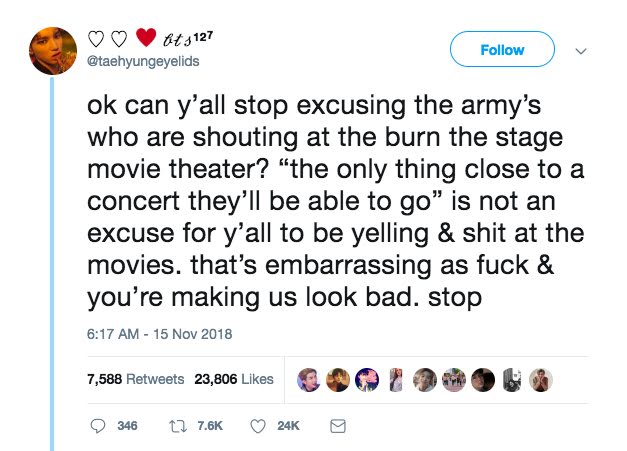Image resolution: width=627 pixels, height=451 pixels.
Task: Click the retweet arrows icon
Action: 178,426
